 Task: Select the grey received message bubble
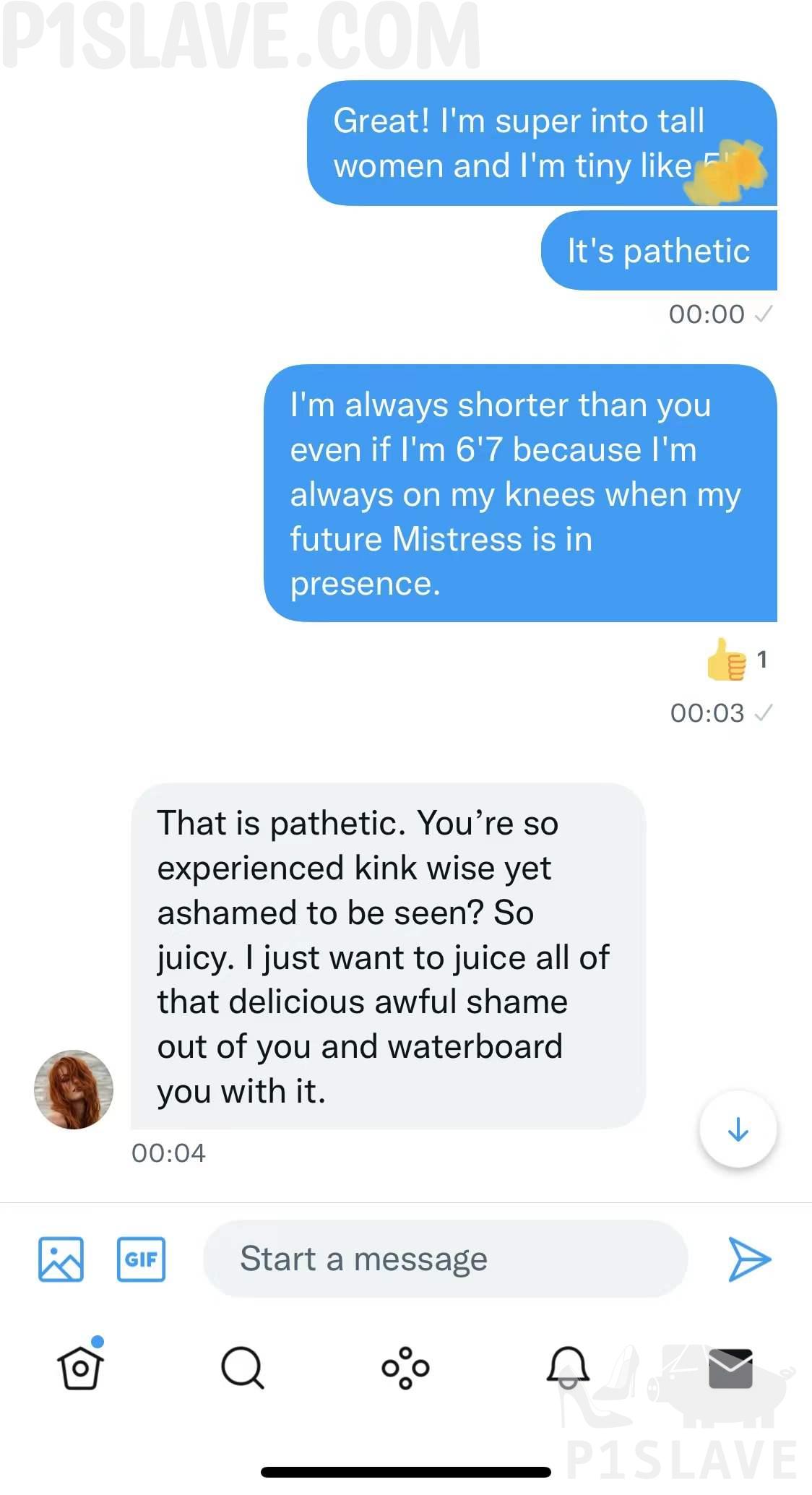388,955
